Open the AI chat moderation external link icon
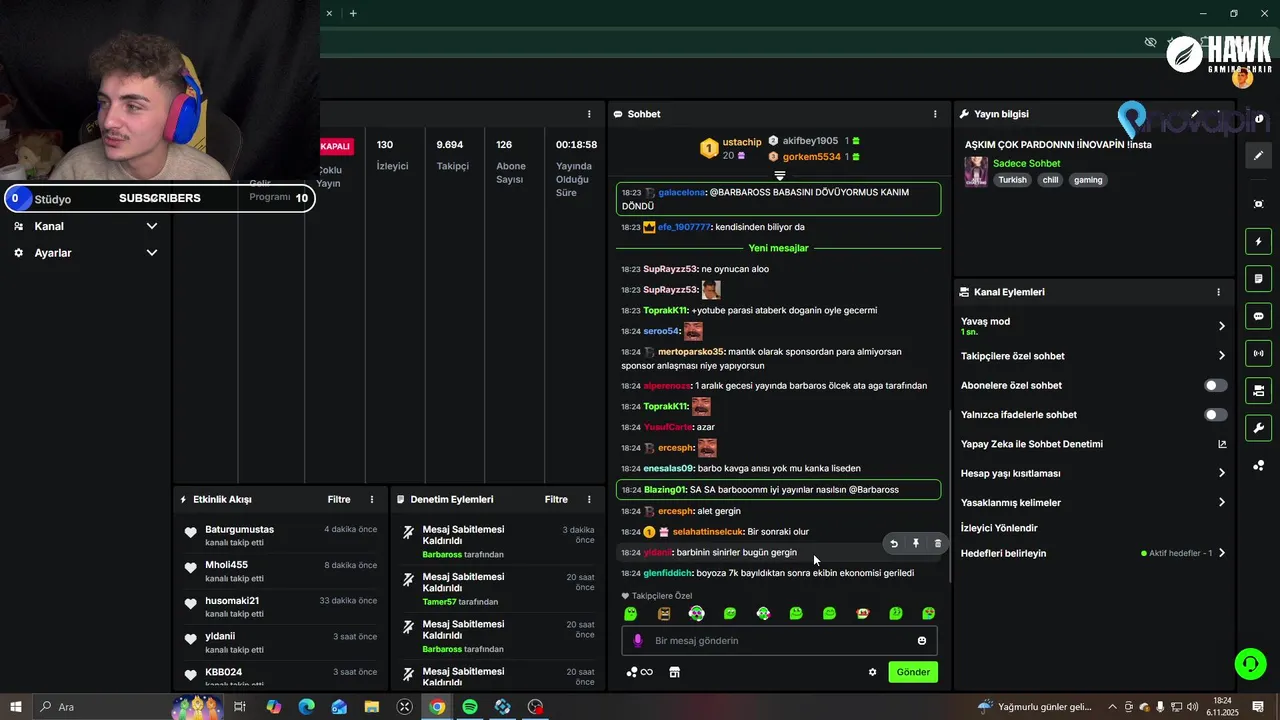 [1221, 444]
